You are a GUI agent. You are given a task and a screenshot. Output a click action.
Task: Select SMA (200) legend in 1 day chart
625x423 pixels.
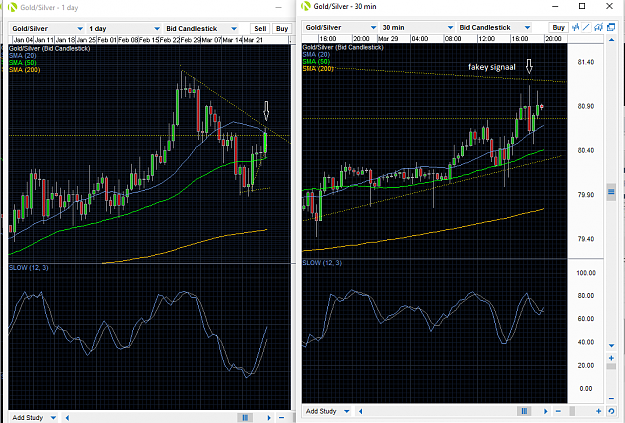pyautogui.click(x=24, y=70)
